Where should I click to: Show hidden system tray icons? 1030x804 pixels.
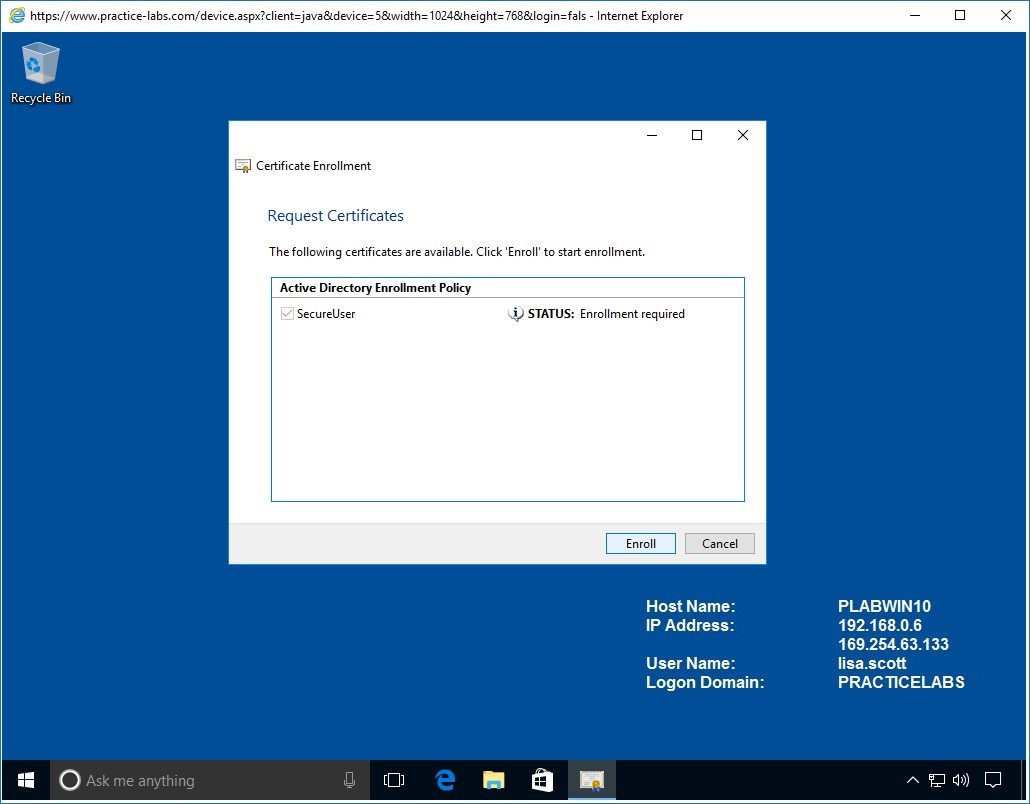pyautogui.click(x=912, y=780)
